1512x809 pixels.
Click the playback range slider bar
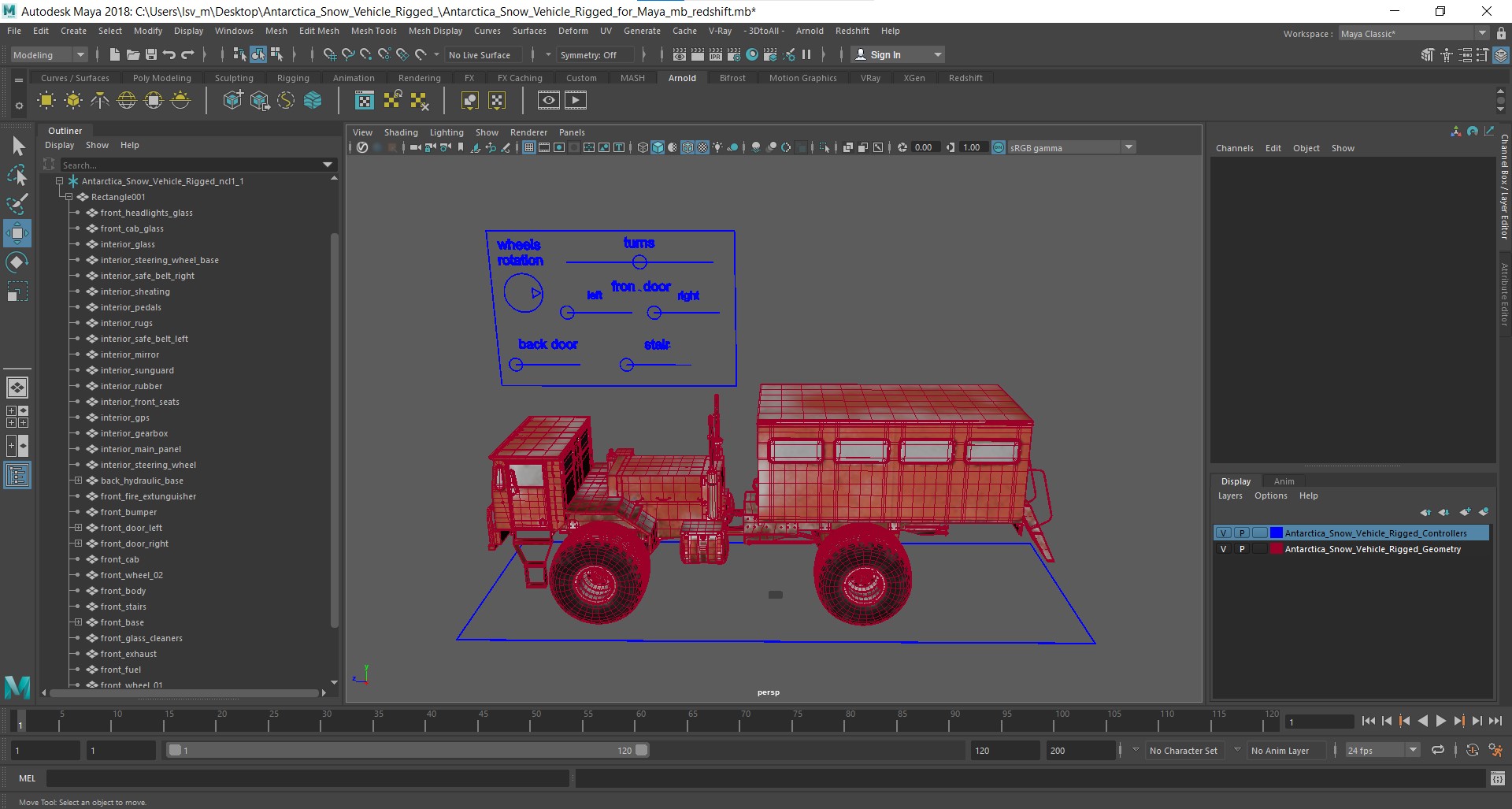(x=408, y=750)
